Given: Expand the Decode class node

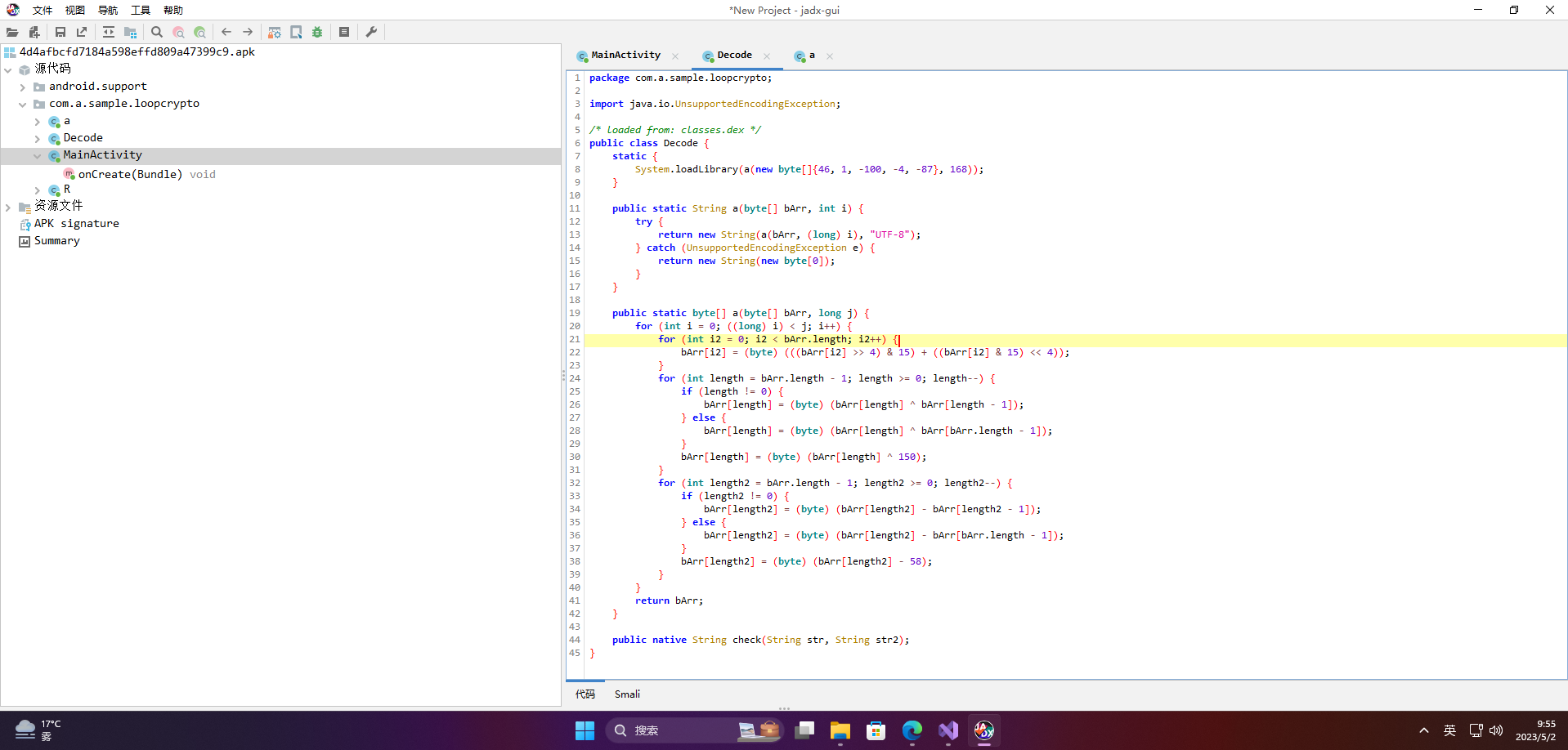Looking at the screenshot, I should (38, 139).
